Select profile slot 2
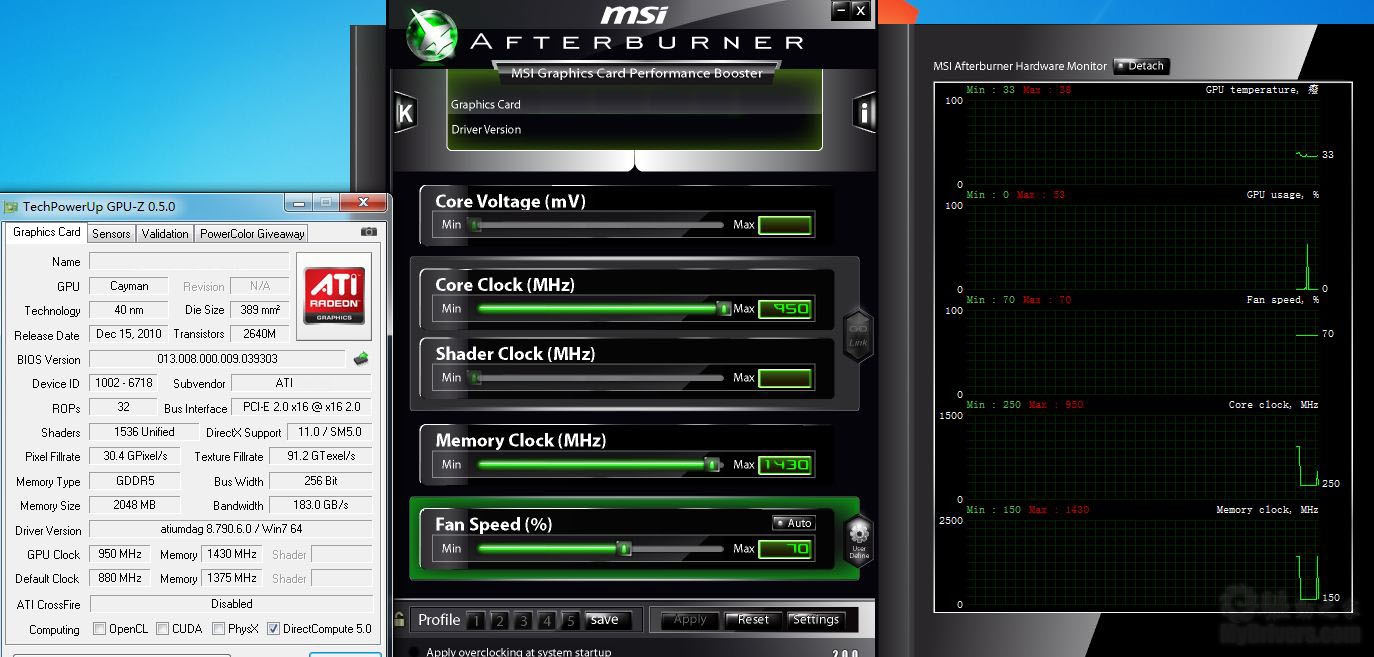The width and height of the screenshot is (1374, 657). click(500, 621)
